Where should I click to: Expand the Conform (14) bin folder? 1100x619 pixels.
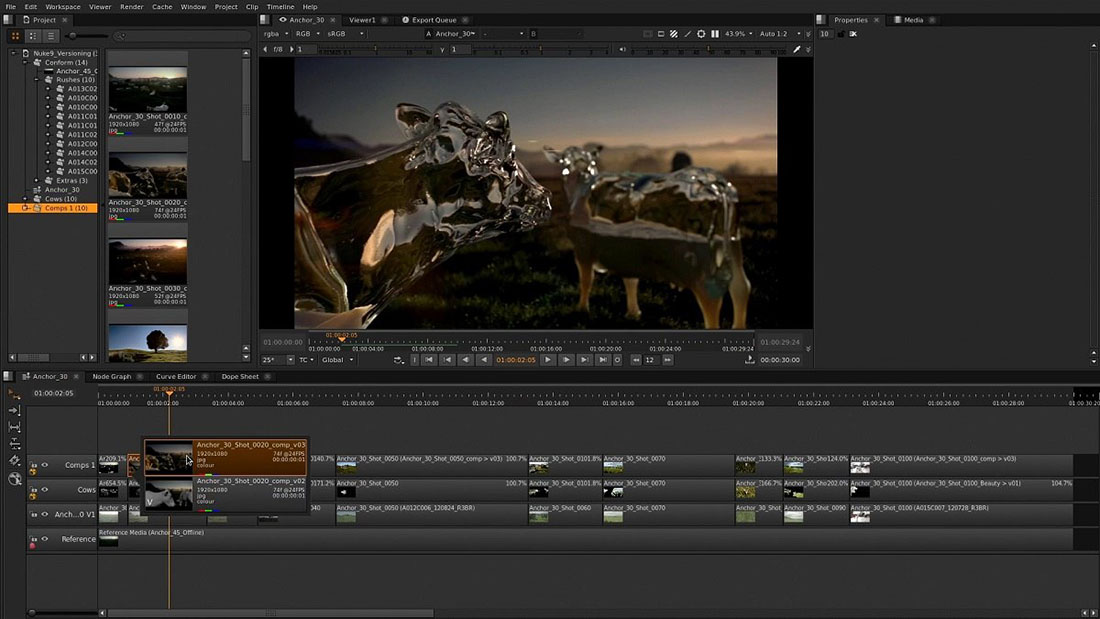pos(24,62)
